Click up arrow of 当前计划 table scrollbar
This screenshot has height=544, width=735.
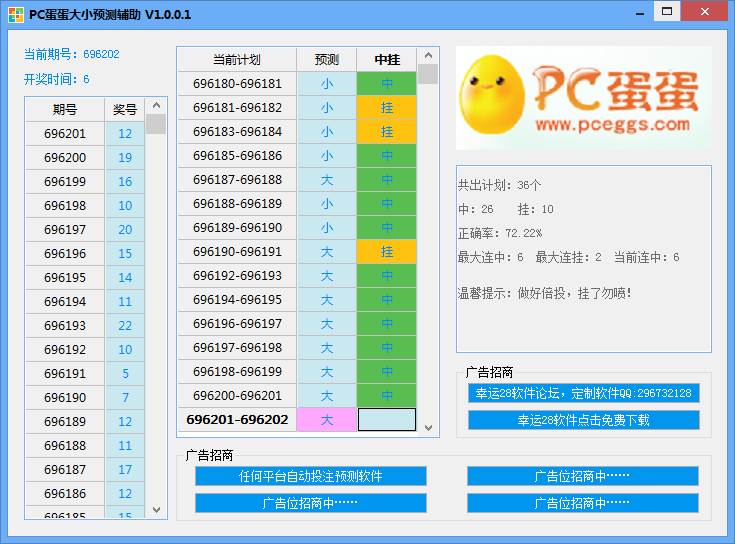(x=428, y=55)
